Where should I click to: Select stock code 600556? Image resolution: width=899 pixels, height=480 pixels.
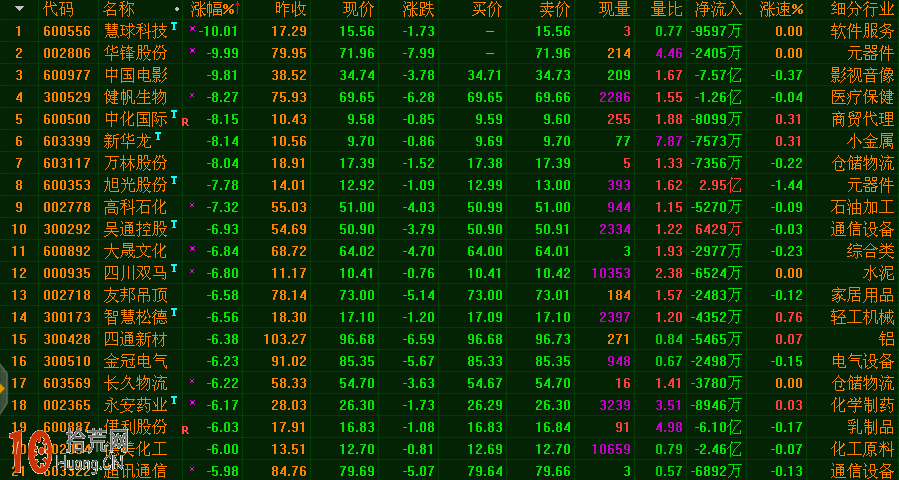[x=67, y=32]
